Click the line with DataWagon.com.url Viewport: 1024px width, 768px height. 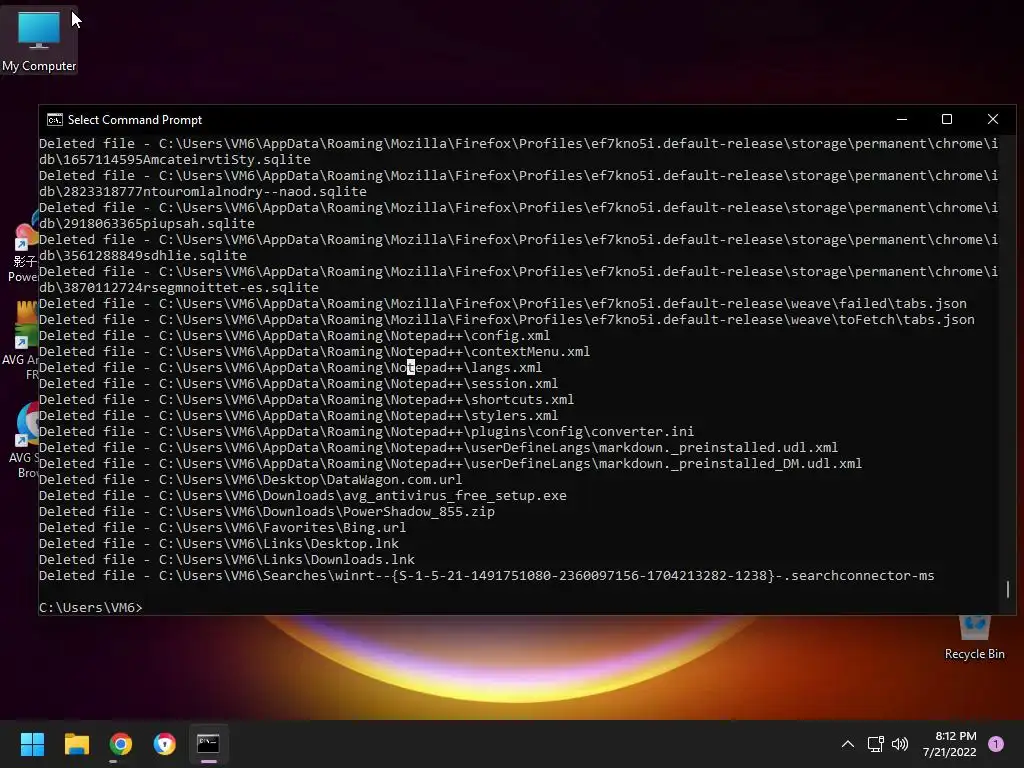(251, 479)
